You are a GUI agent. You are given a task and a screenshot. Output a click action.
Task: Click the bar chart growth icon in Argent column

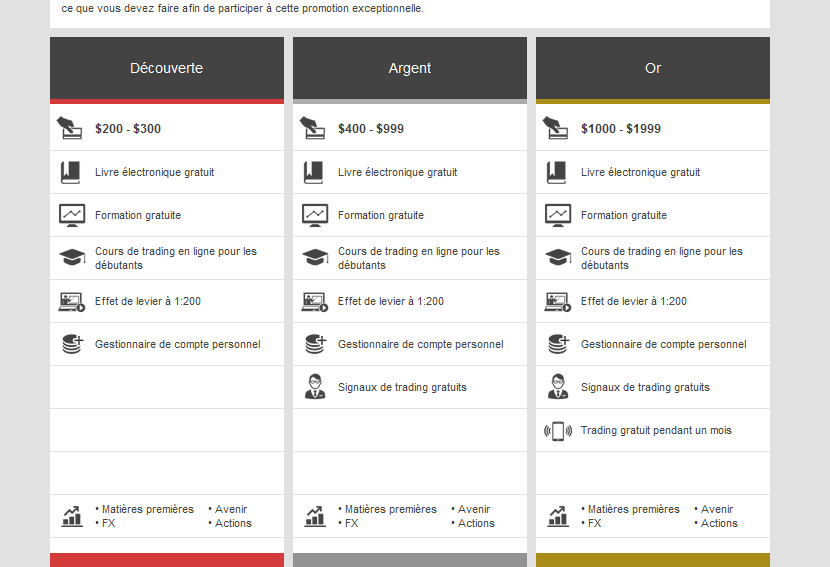tap(315, 516)
